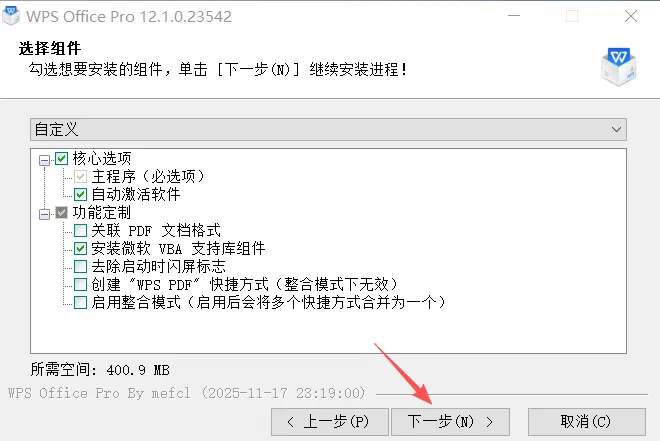Uncheck 安装微软 VBA 支持库组件
The width and height of the screenshot is (660, 441).
tap(80, 248)
